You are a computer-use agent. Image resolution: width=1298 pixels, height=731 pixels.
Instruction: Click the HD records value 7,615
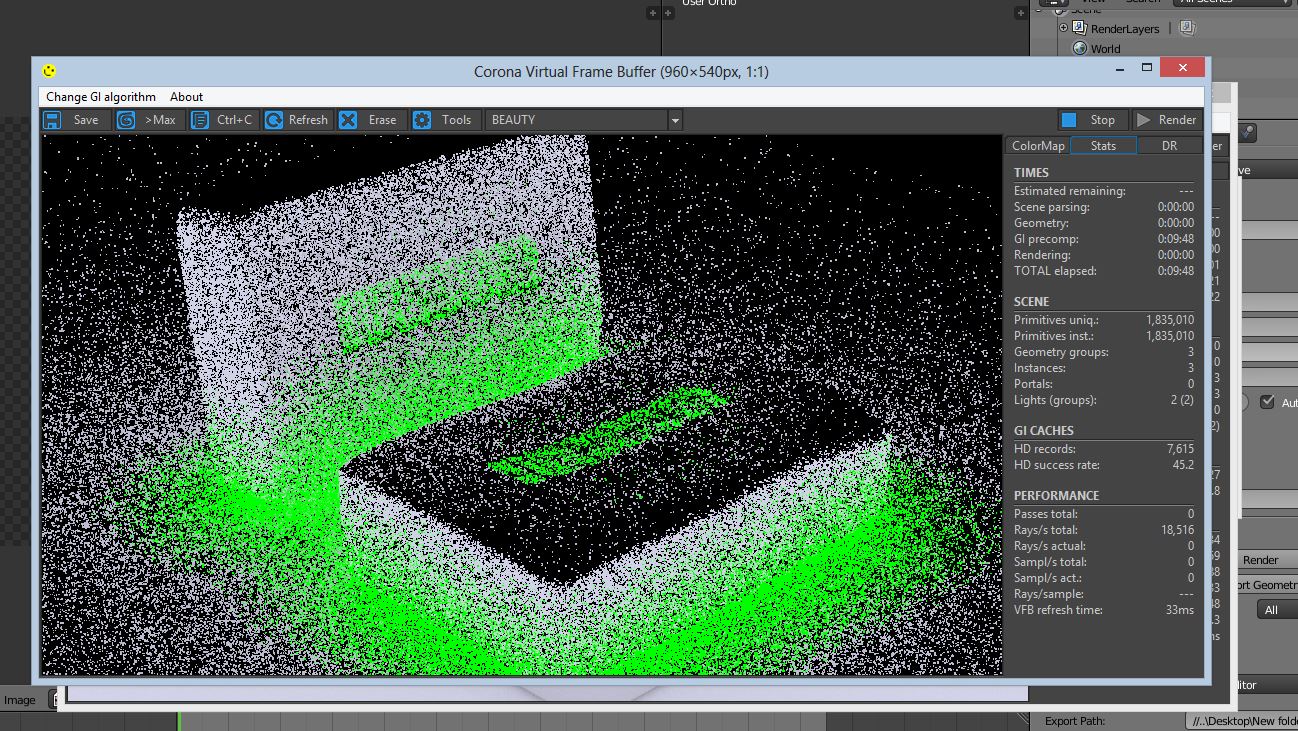tap(1180, 449)
